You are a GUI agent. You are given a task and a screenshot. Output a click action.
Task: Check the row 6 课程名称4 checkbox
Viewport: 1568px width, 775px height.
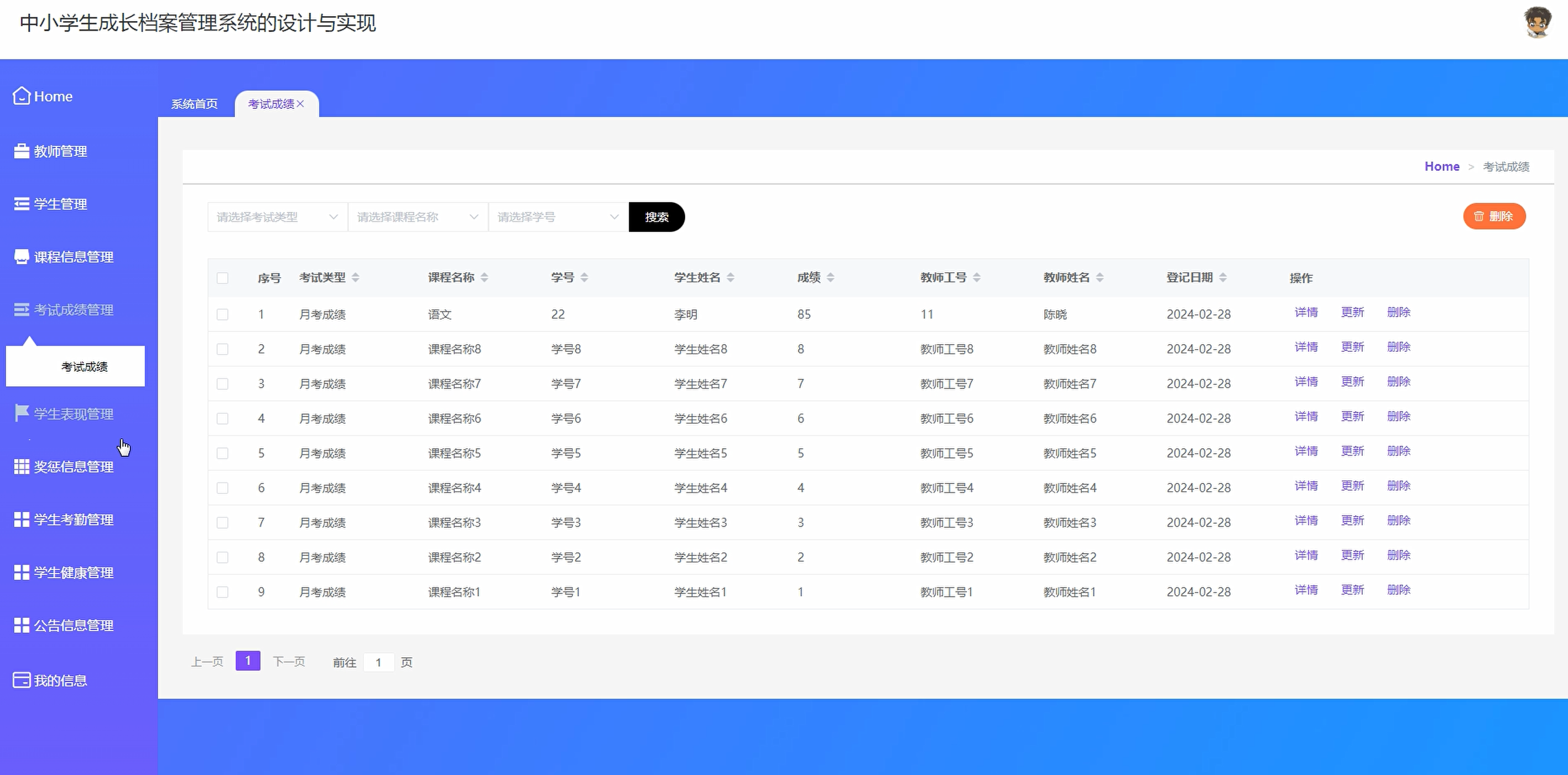click(222, 488)
